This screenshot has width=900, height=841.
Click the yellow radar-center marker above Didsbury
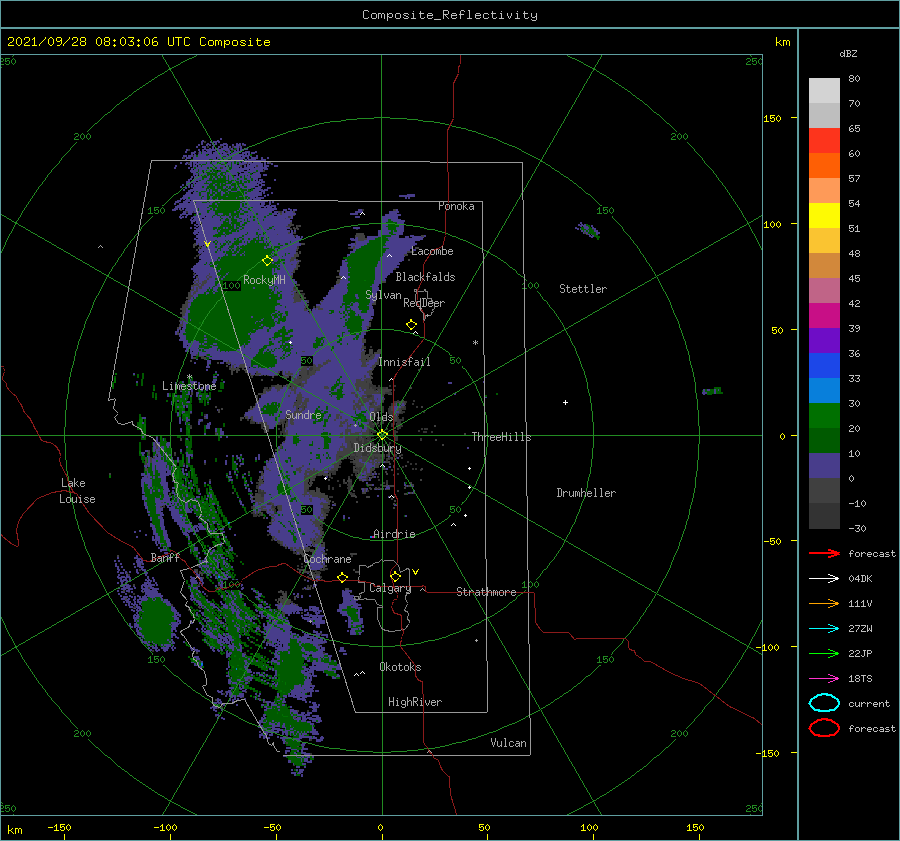click(x=382, y=435)
